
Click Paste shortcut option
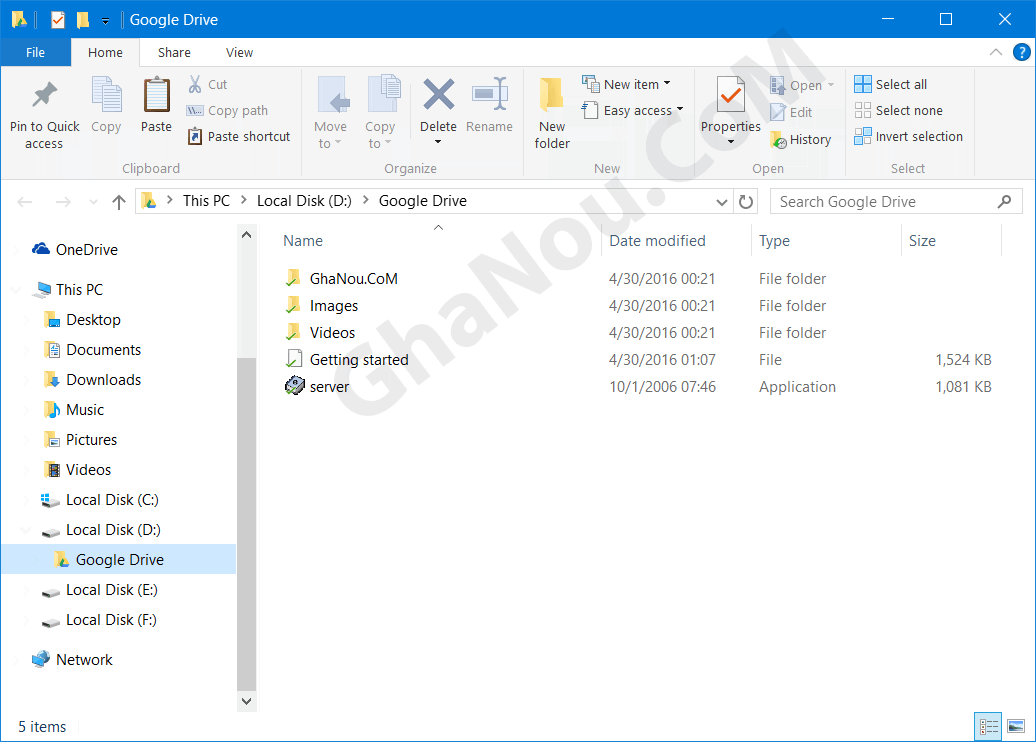point(239,136)
